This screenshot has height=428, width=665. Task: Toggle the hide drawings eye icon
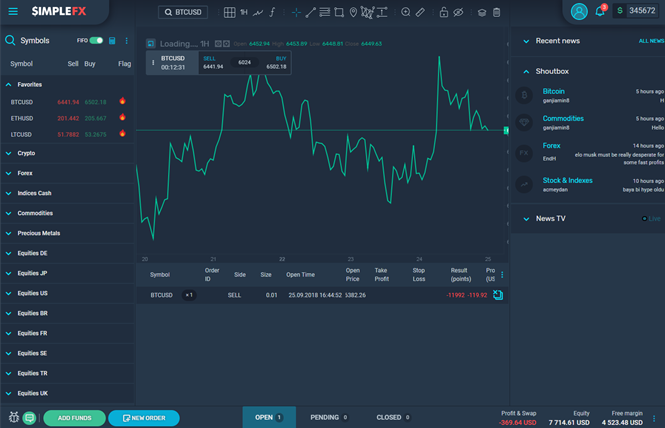[457, 12]
